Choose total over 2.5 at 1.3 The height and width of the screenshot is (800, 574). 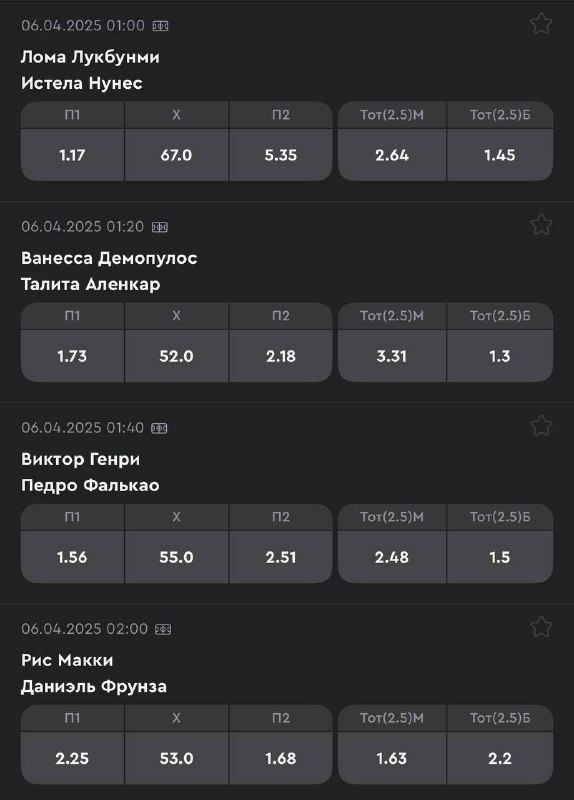click(500, 356)
